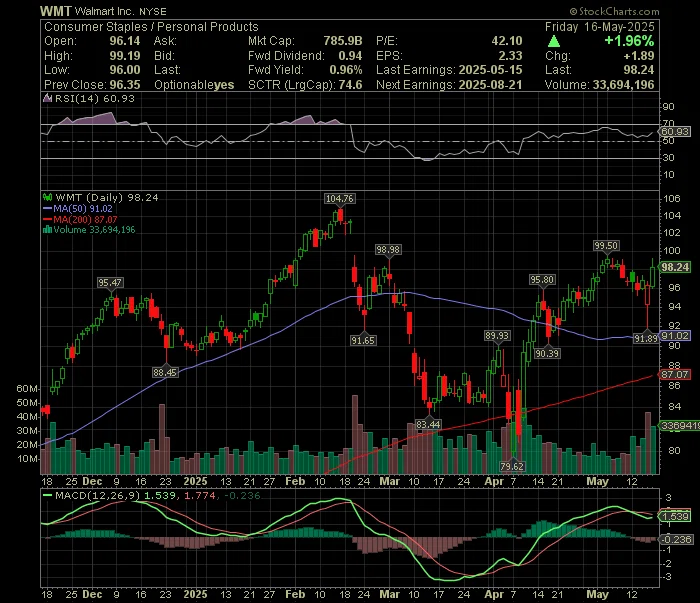700x603 pixels.
Task: Click the Market Cap value 785.9B
Action: (343, 41)
